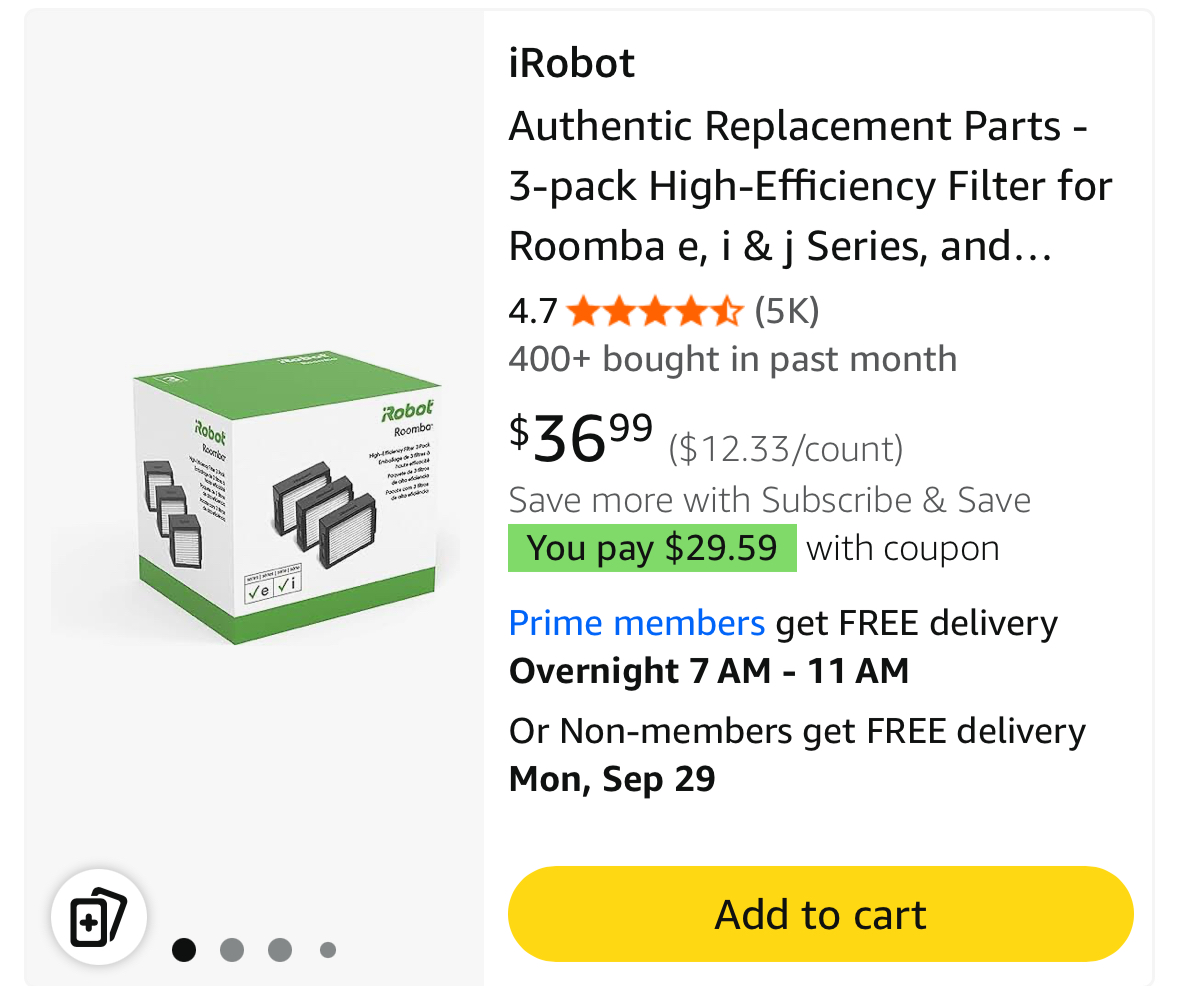Click the 400+ bought in past month text
1179x986 pixels.
point(732,359)
